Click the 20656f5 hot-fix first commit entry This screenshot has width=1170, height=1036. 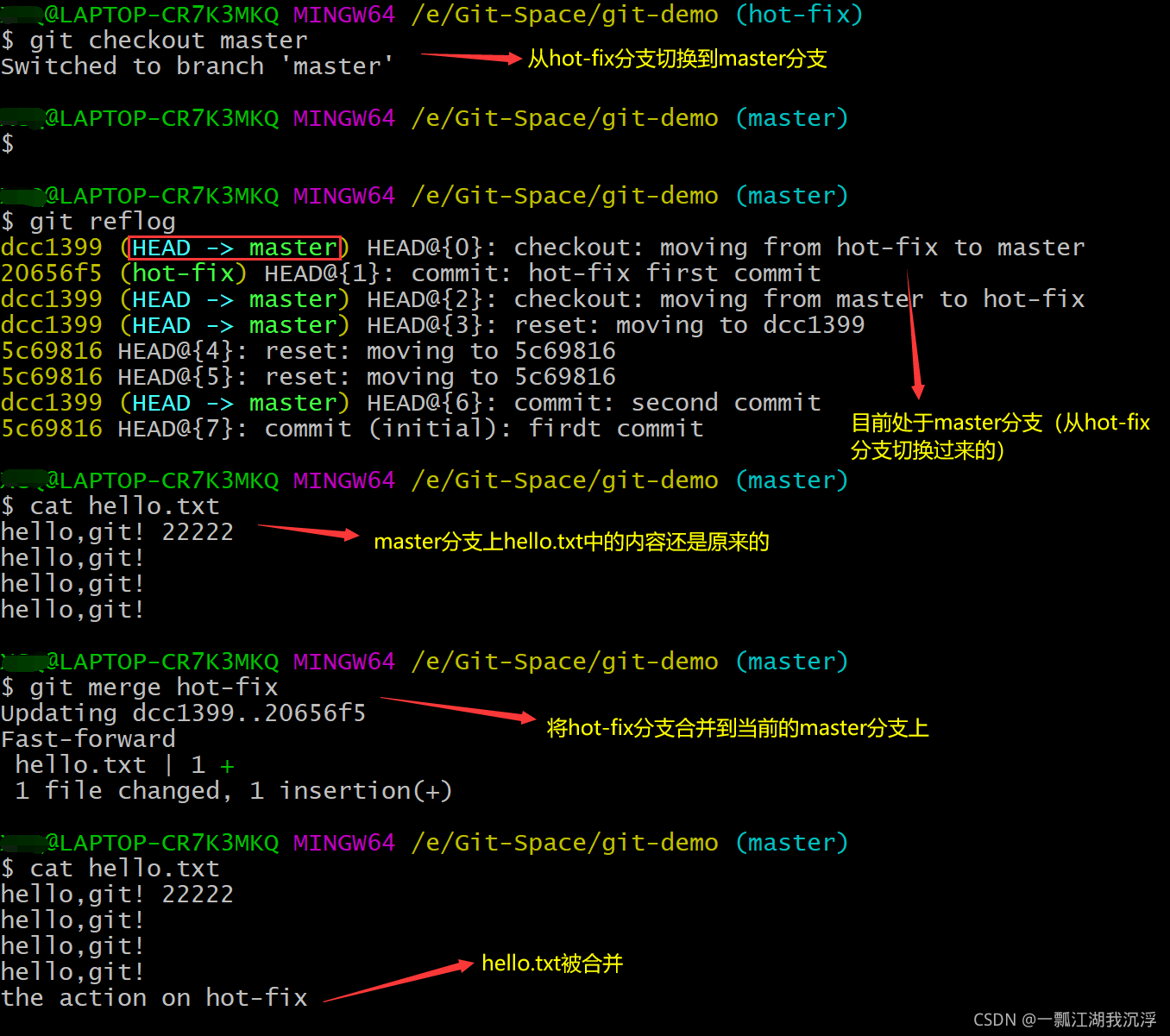(411, 273)
